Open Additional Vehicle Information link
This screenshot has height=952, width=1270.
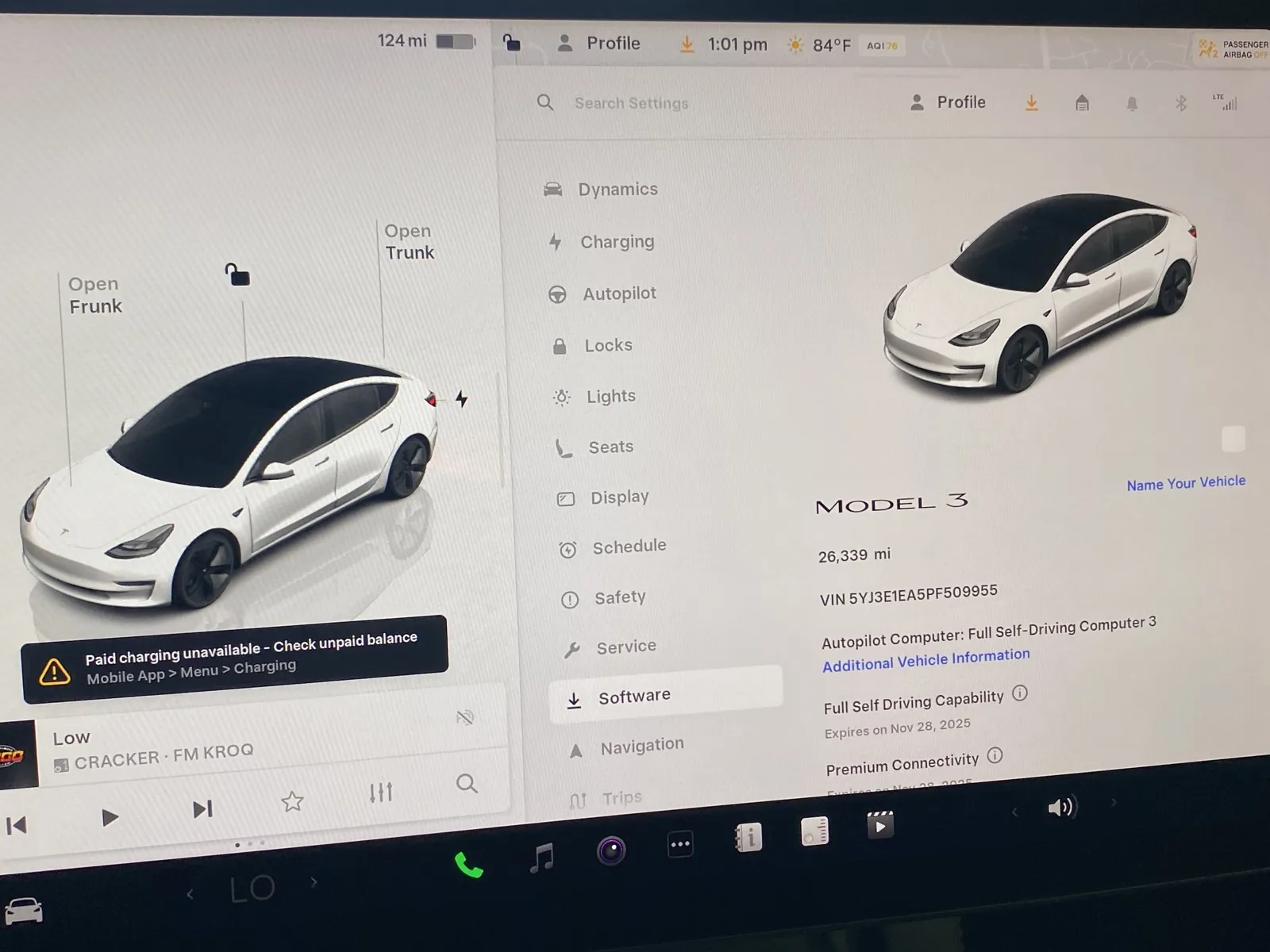click(x=926, y=660)
